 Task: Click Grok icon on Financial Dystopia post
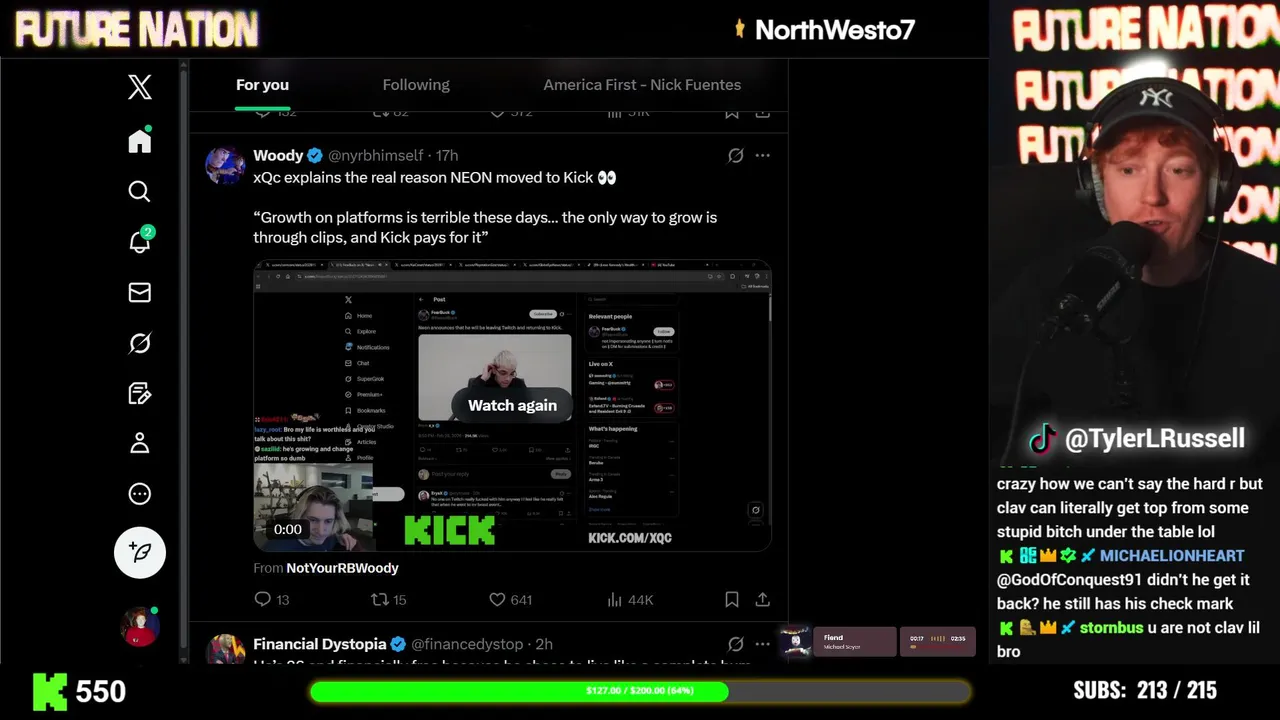coord(736,644)
